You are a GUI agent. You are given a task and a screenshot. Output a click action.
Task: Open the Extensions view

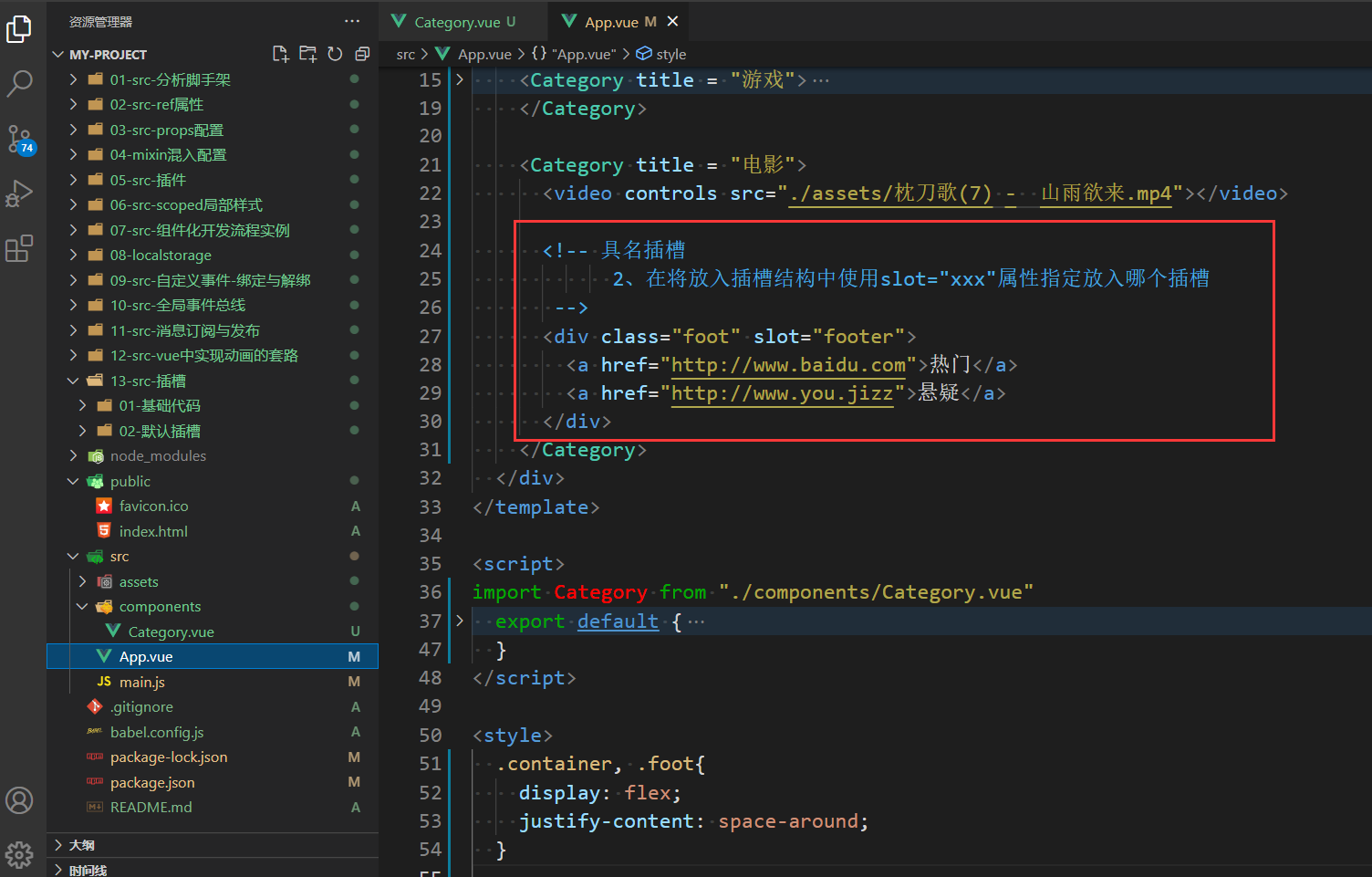[x=19, y=248]
